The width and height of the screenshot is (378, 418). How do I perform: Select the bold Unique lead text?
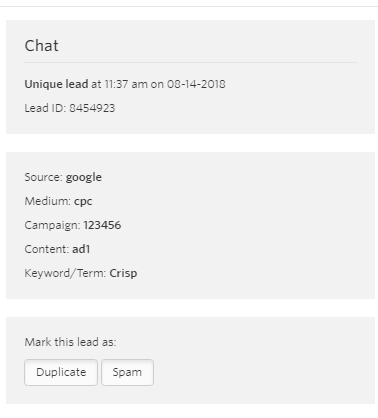56,84
